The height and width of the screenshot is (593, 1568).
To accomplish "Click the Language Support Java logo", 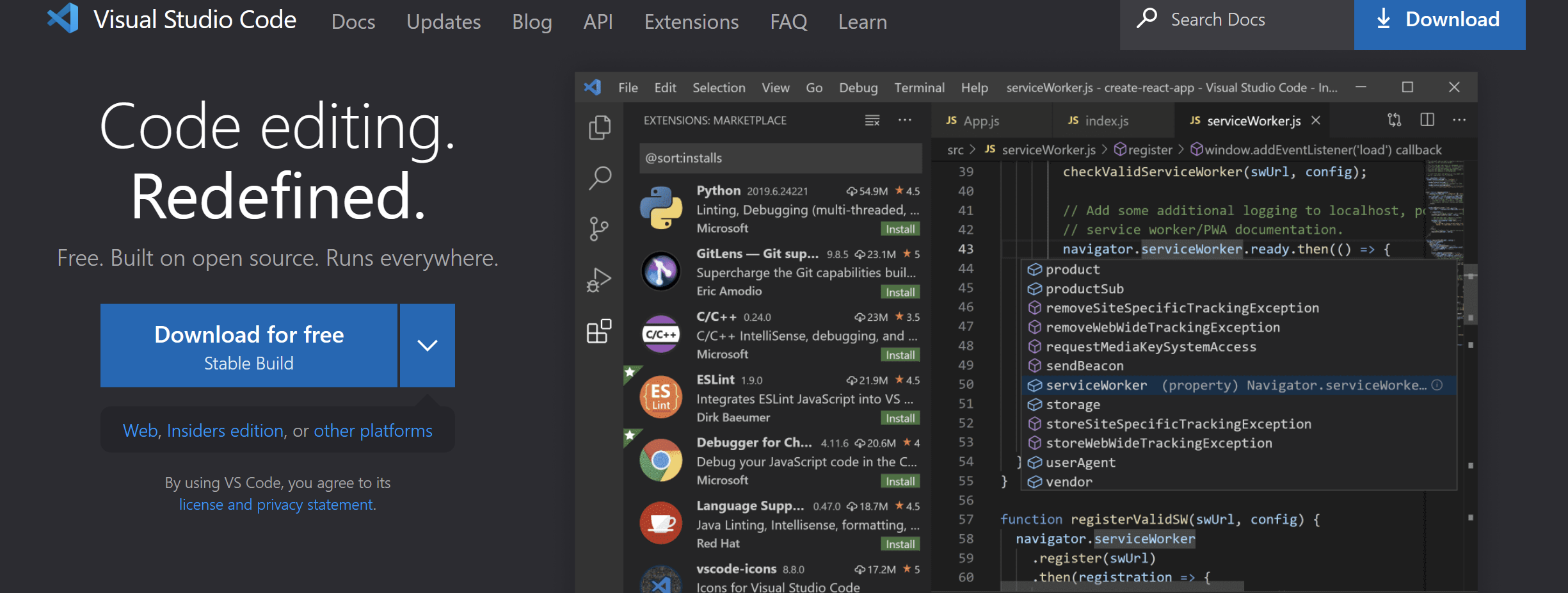I will tap(661, 523).
